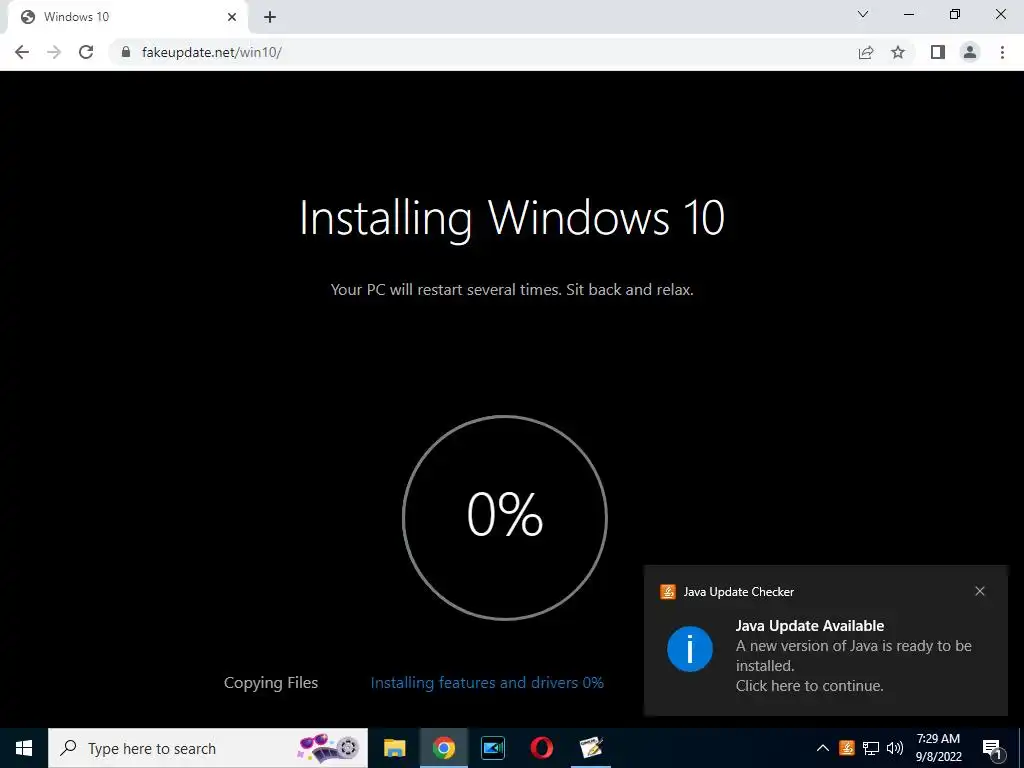Click the address bar showing fakeupdate.net/win10/
The height and width of the screenshot is (768, 1024).
pos(483,52)
